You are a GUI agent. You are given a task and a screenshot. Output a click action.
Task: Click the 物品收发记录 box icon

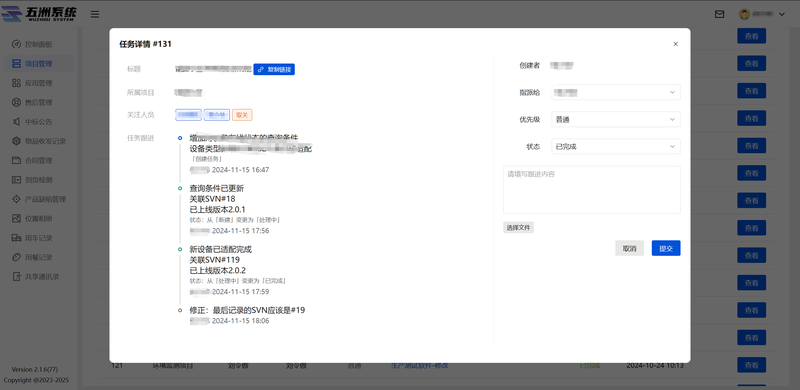pos(16,141)
